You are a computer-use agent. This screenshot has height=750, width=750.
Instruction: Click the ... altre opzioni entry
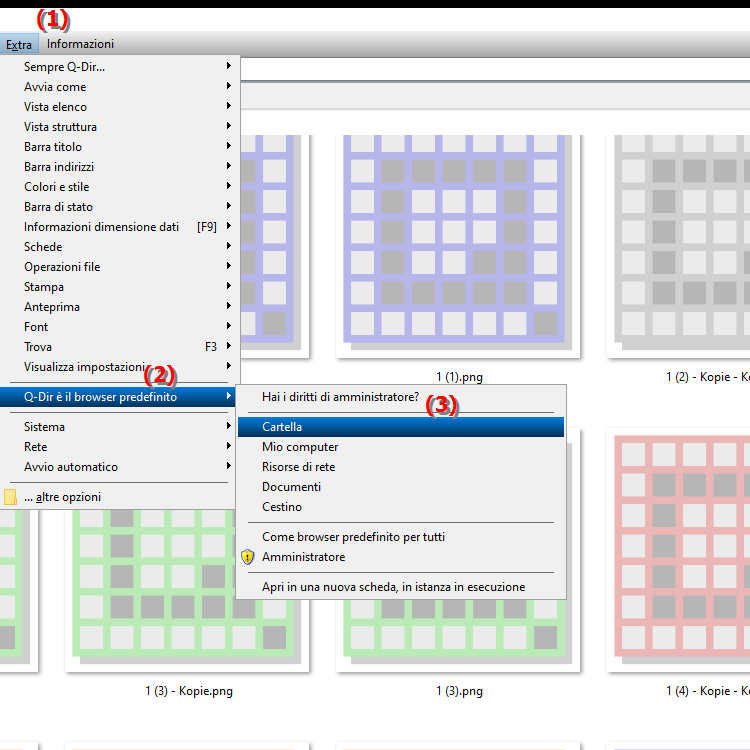[118, 497]
